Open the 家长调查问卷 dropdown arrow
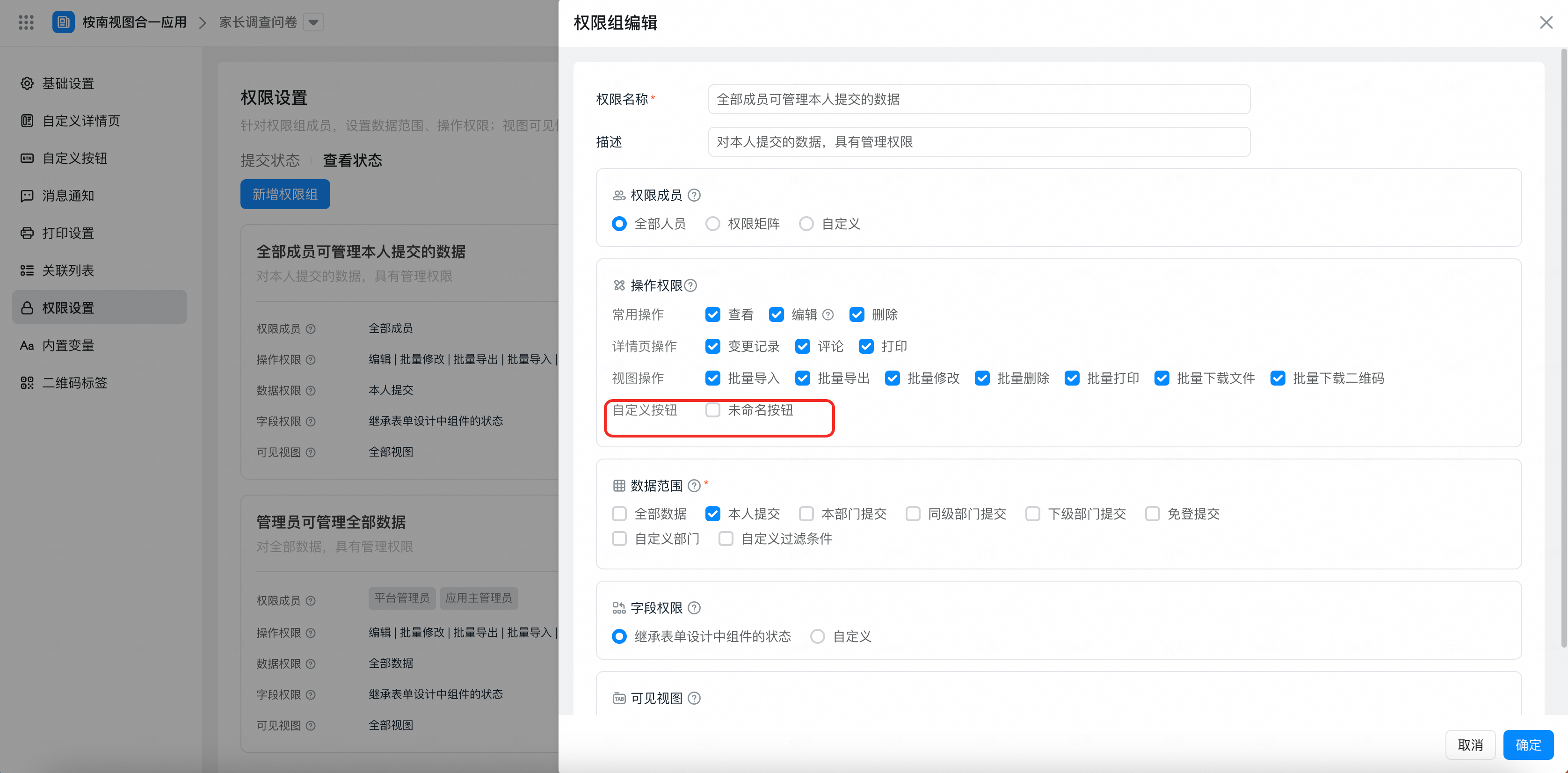Screen dimensions: 1568x773 pos(313,22)
